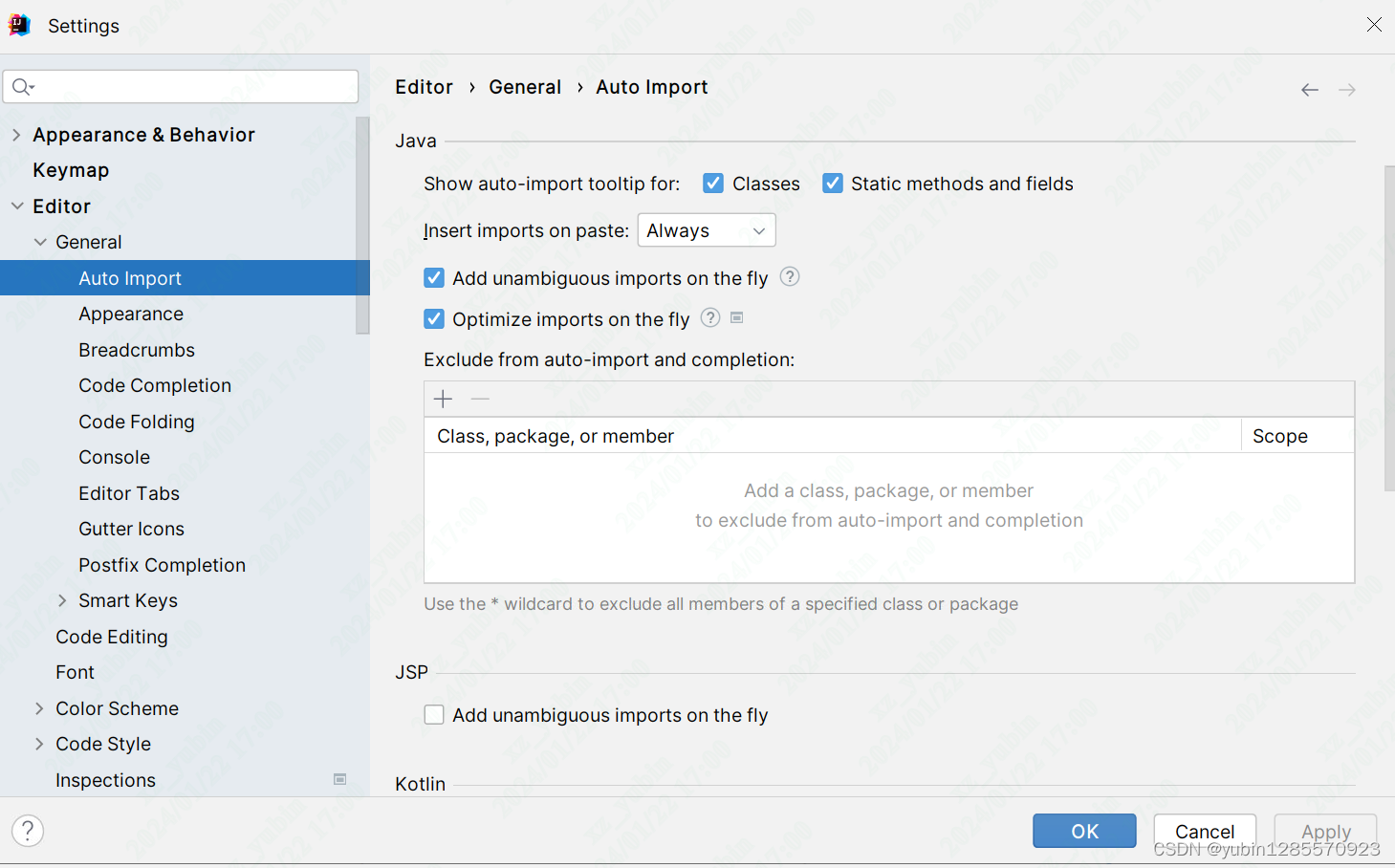Add an exclusion with the plus icon
The width and height of the screenshot is (1395, 868).
point(442,399)
